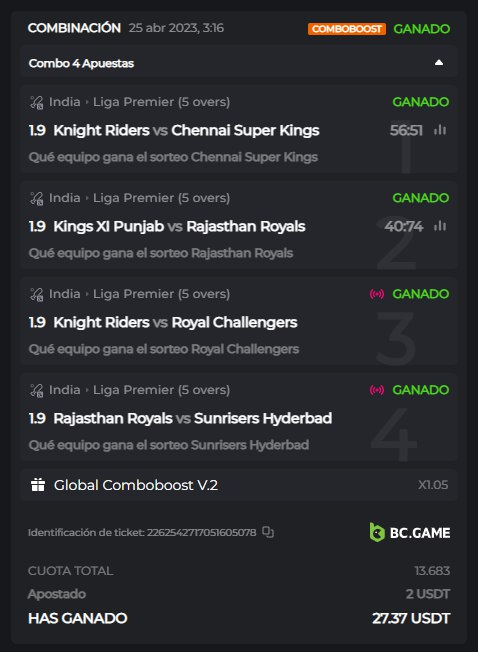
Task: Select the Global Comboboost V.2 row
Action: [239, 485]
